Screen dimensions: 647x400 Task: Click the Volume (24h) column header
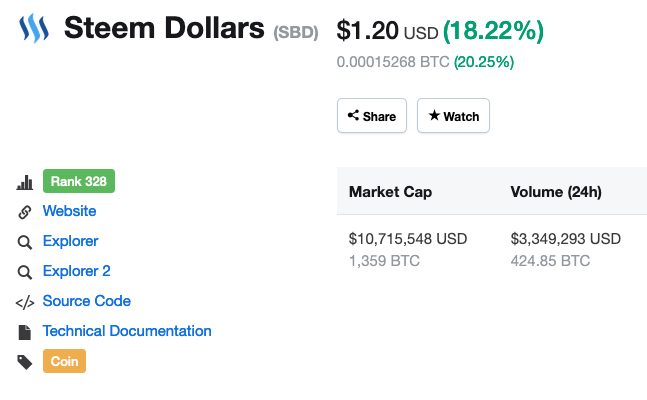click(x=555, y=191)
